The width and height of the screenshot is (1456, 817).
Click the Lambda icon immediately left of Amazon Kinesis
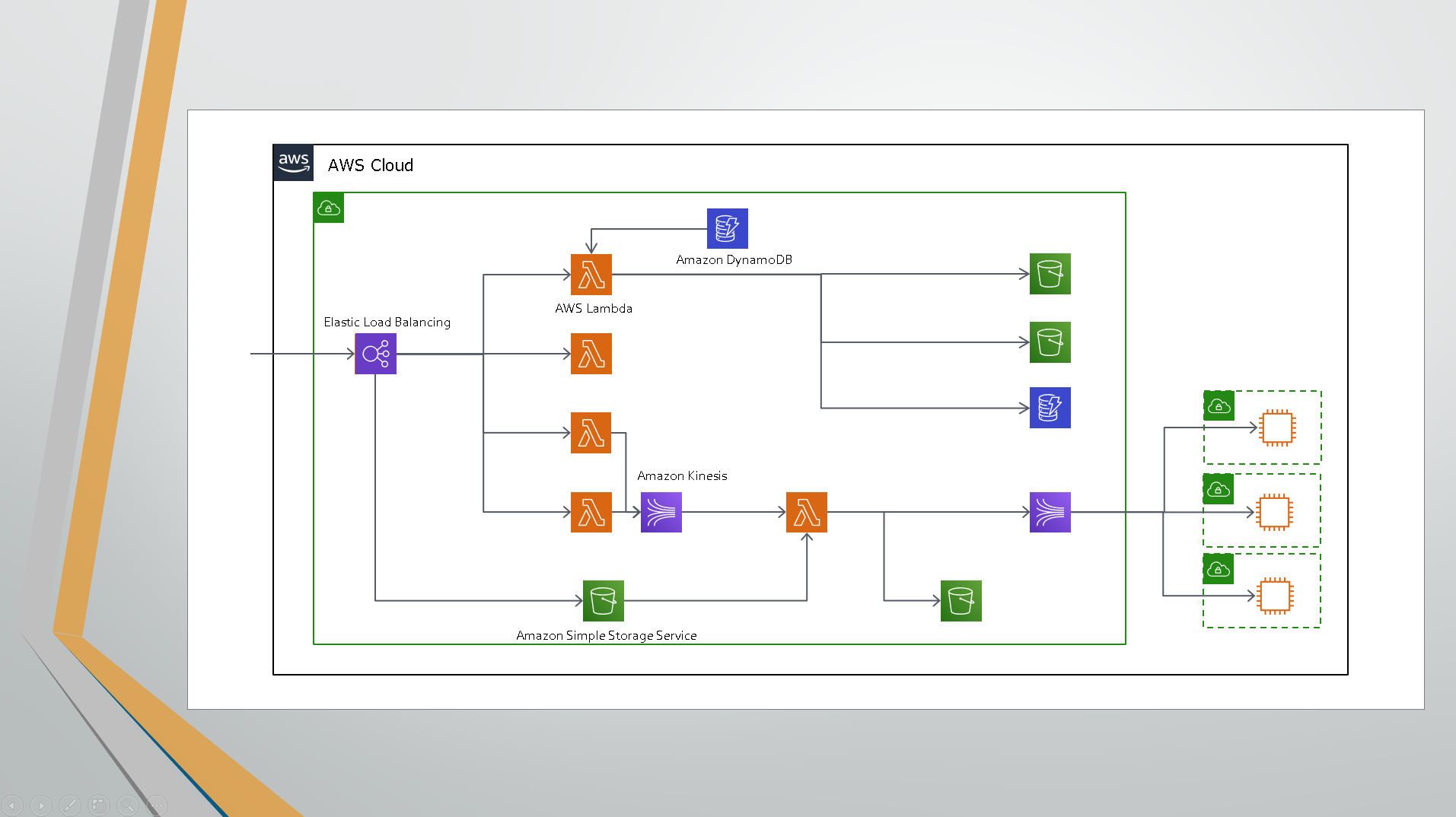(x=591, y=512)
